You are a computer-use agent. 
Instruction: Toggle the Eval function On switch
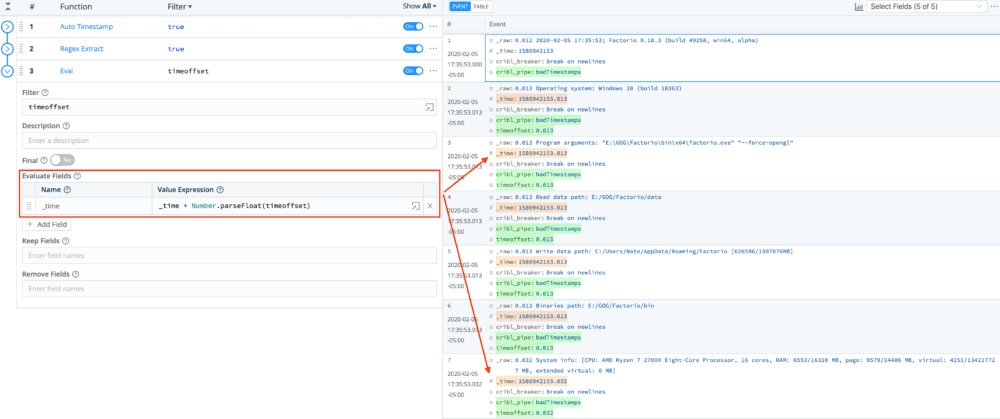point(413,71)
